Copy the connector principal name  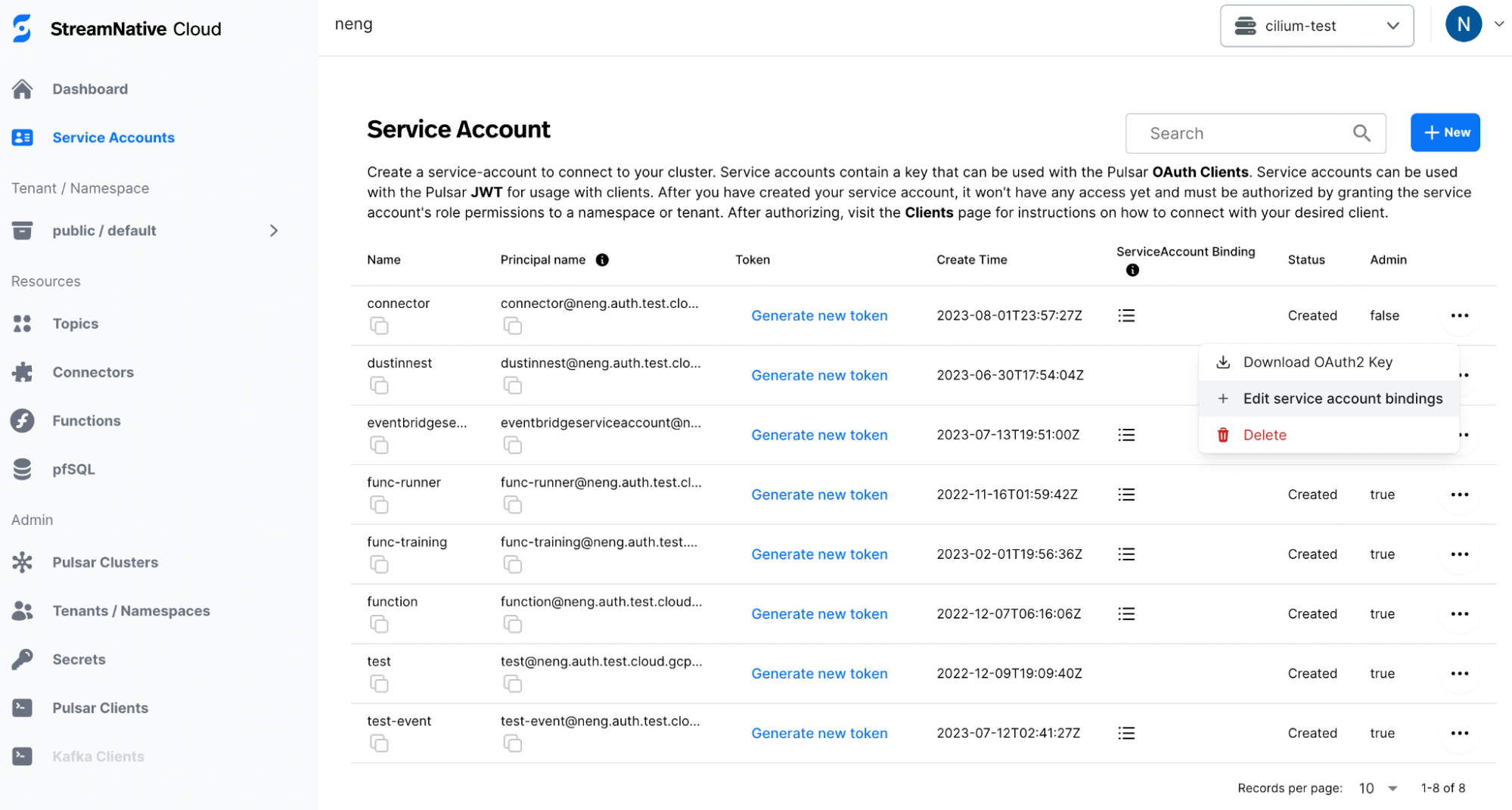(x=513, y=325)
